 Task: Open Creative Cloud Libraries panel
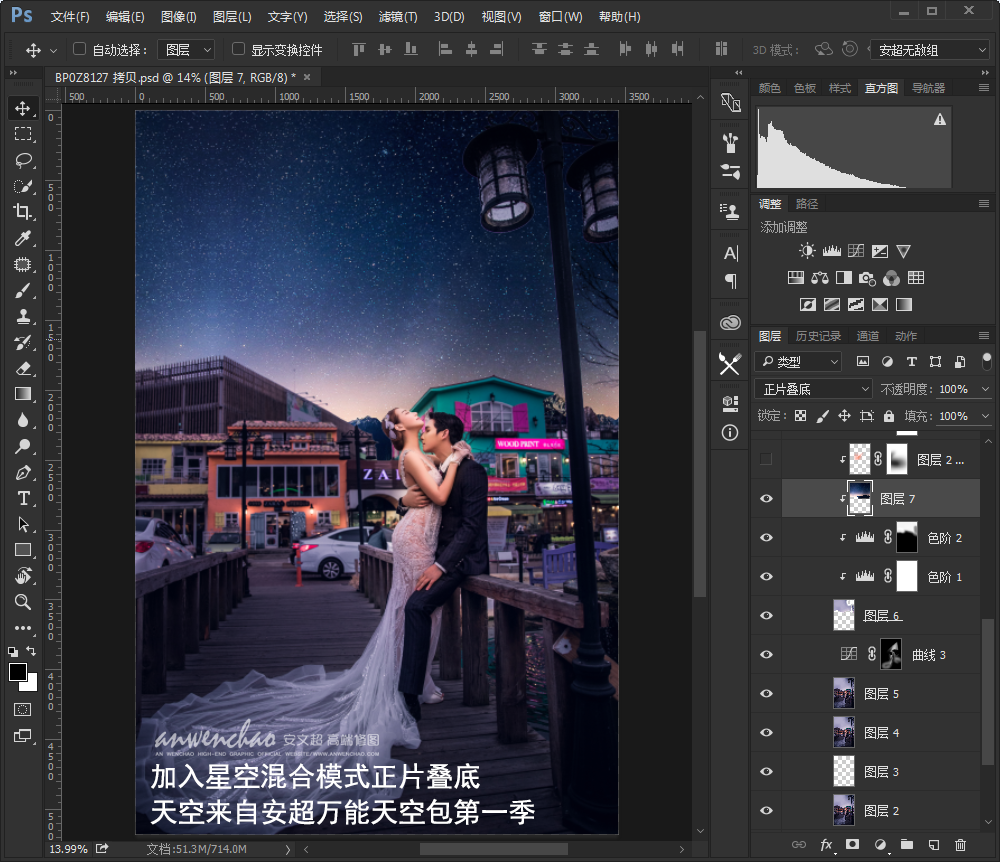coord(730,323)
